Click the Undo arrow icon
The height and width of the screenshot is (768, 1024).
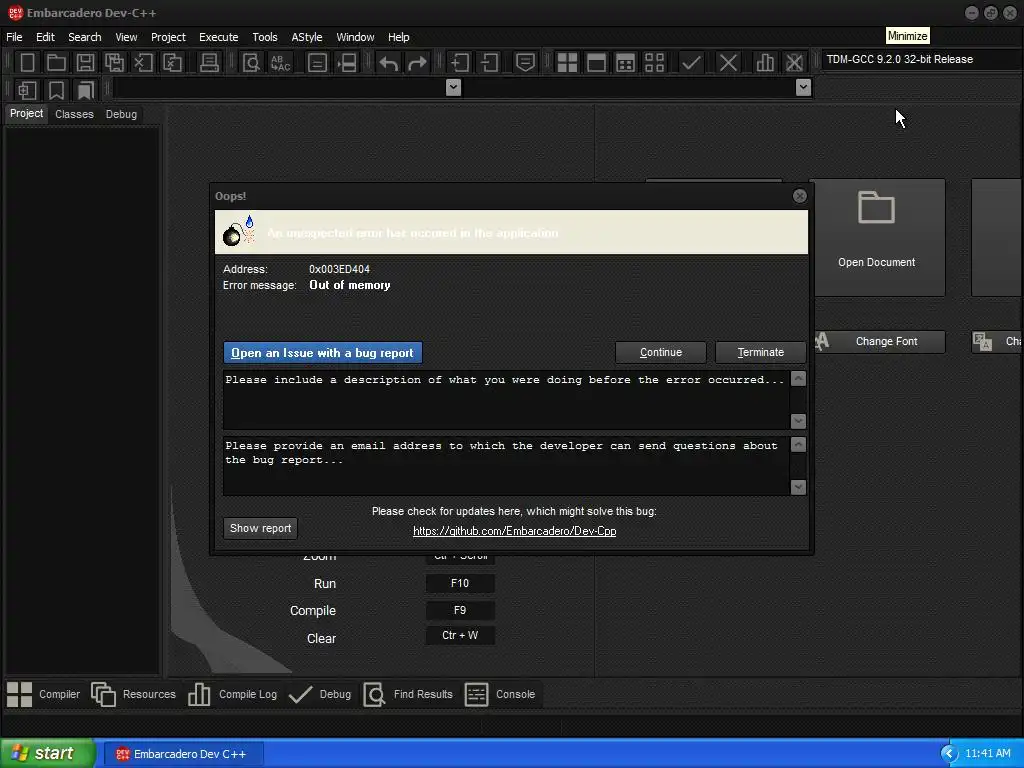[389, 63]
